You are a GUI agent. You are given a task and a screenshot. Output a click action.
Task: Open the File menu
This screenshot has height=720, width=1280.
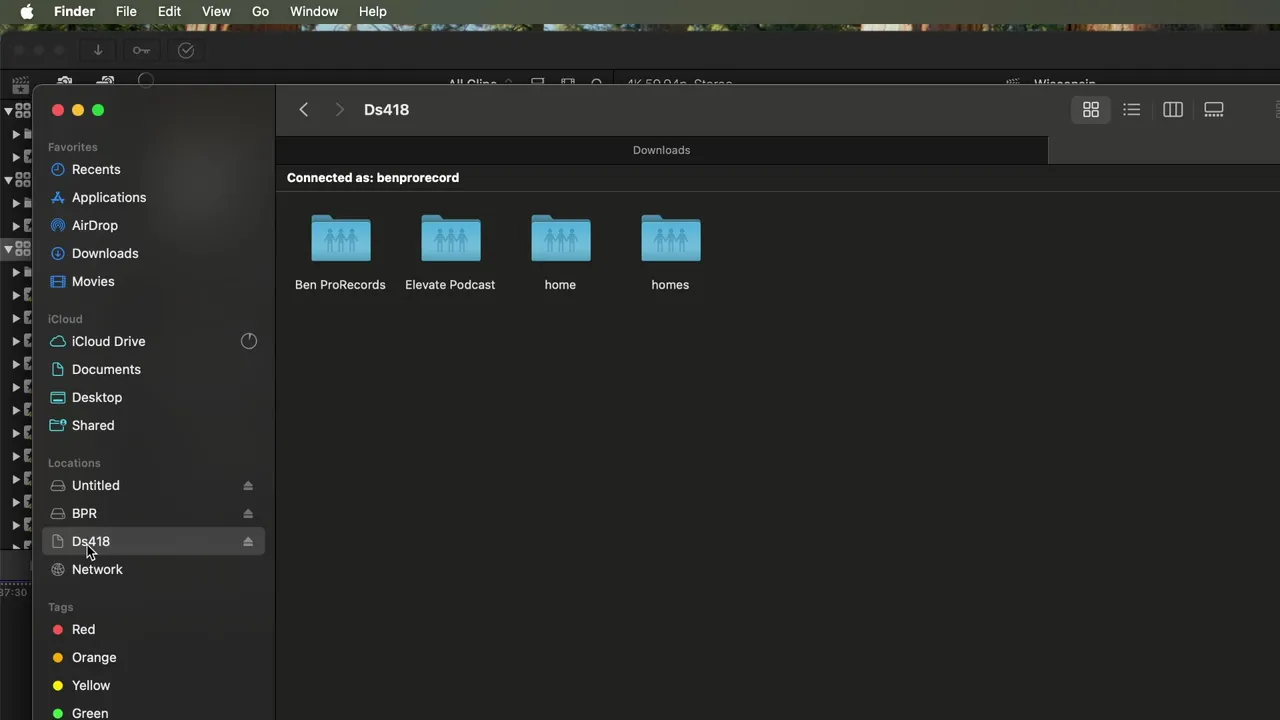[126, 11]
